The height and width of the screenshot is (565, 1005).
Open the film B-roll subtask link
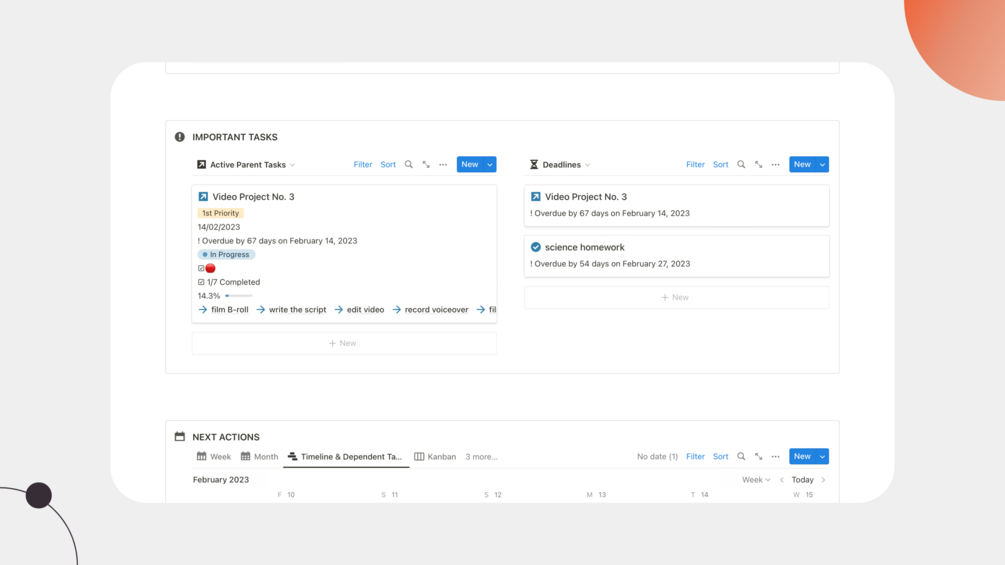(x=223, y=309)
